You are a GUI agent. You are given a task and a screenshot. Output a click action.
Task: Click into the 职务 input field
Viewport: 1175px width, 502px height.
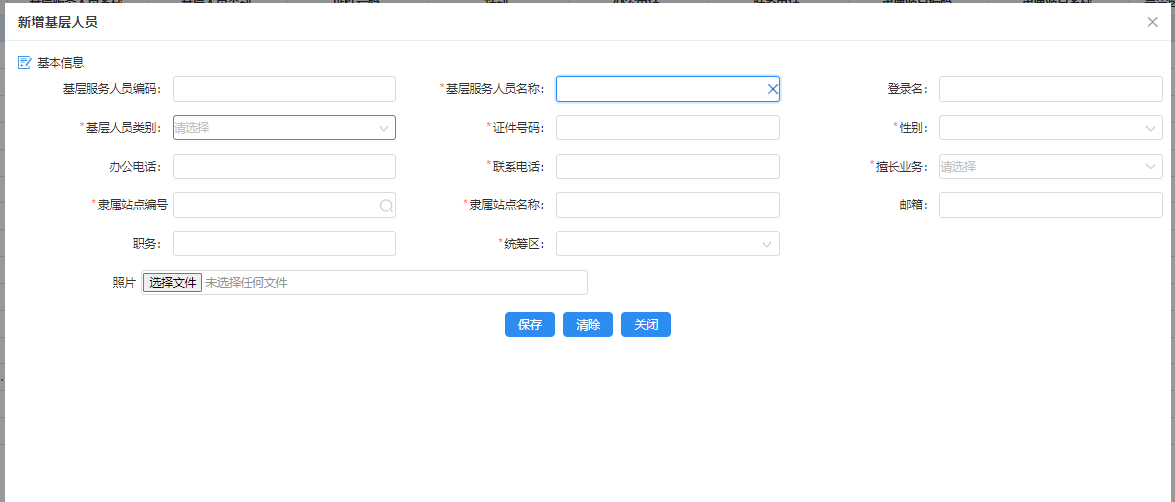284,244
